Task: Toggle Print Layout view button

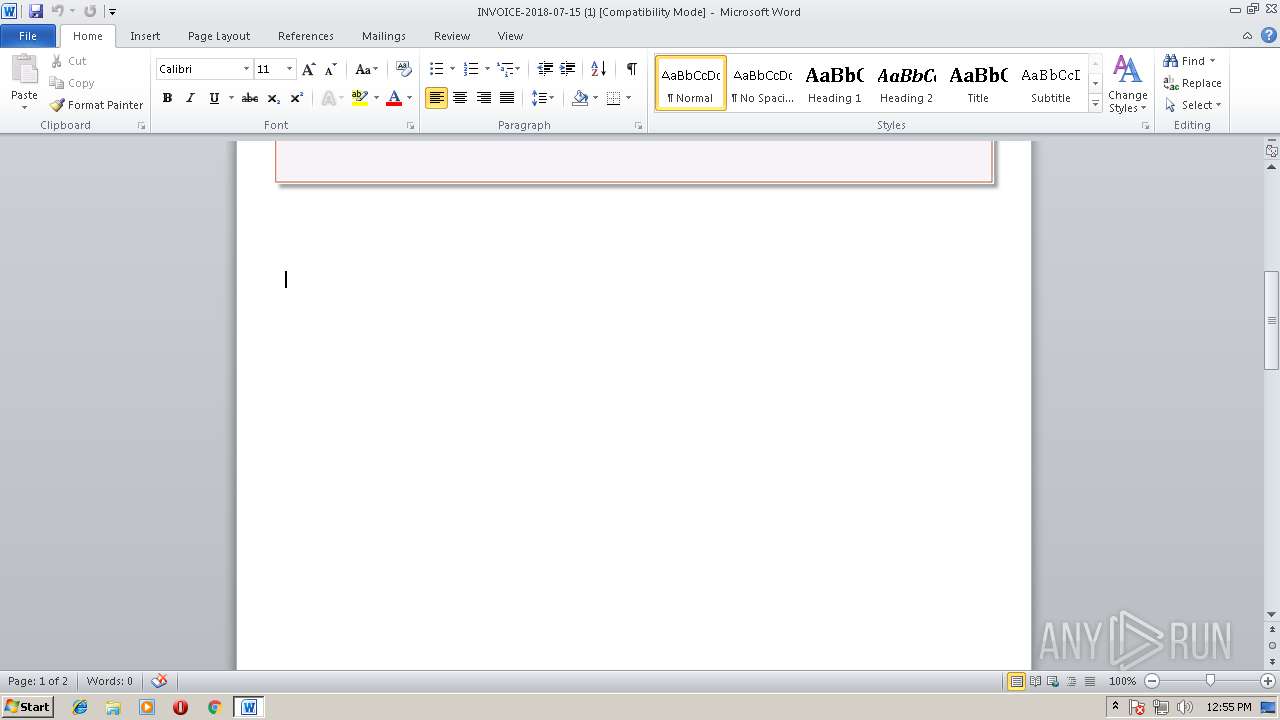Action: click(1016, 681)
